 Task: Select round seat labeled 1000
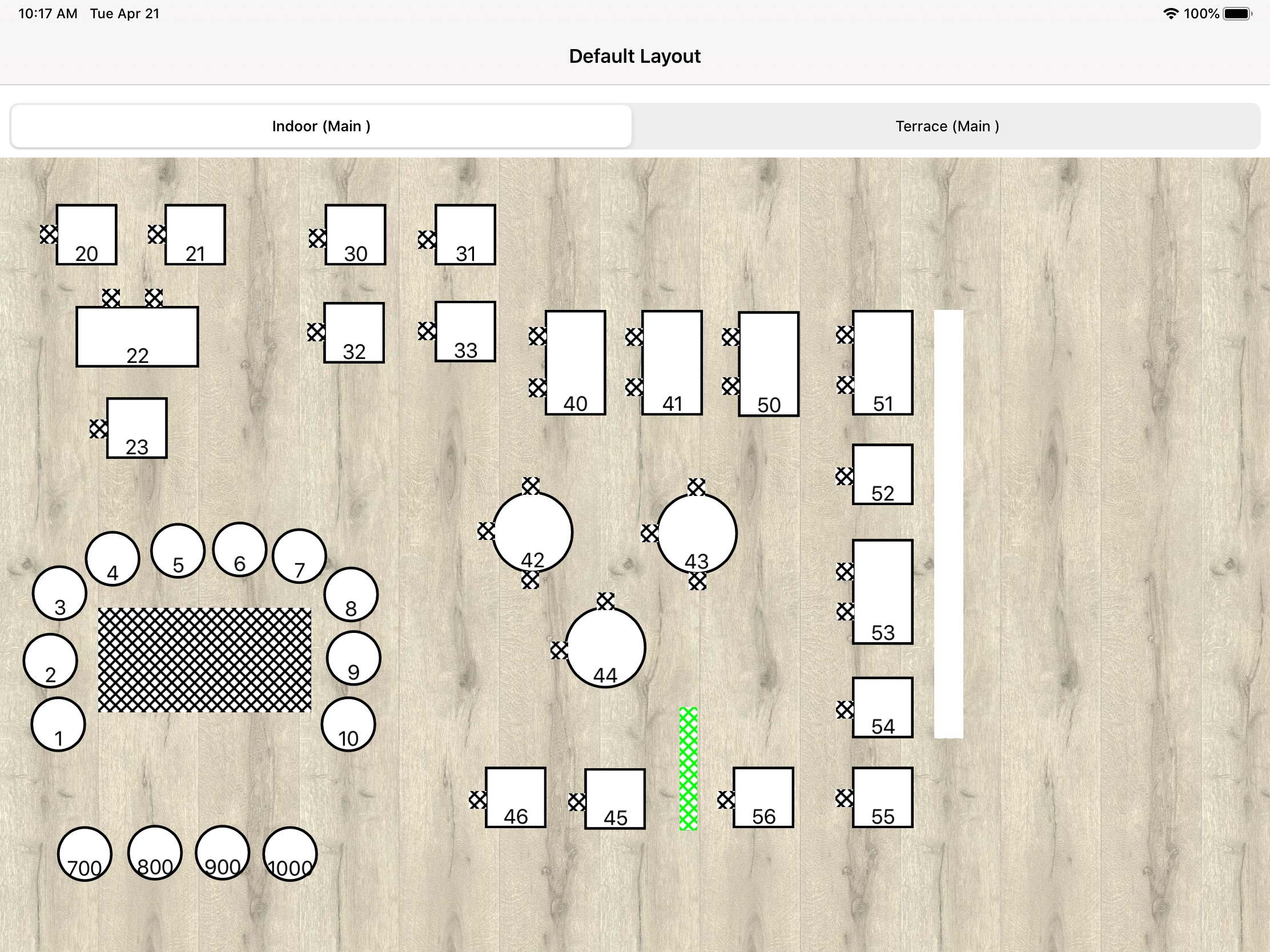(x=290, y=854)
